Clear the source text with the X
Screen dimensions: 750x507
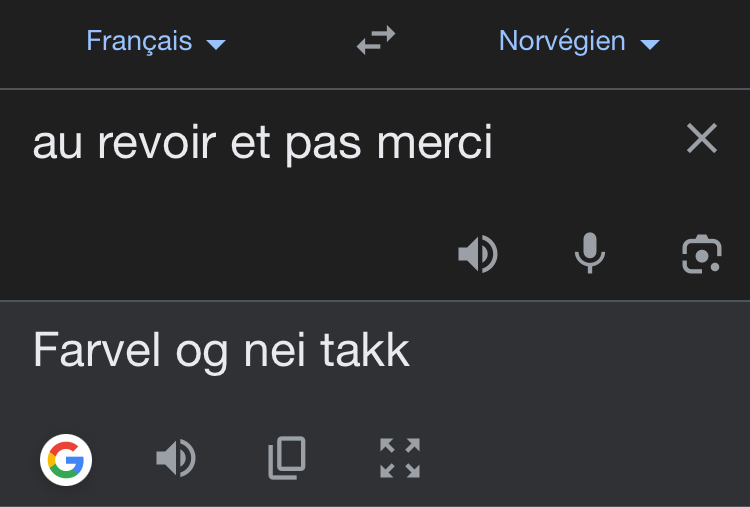point(702,140)
